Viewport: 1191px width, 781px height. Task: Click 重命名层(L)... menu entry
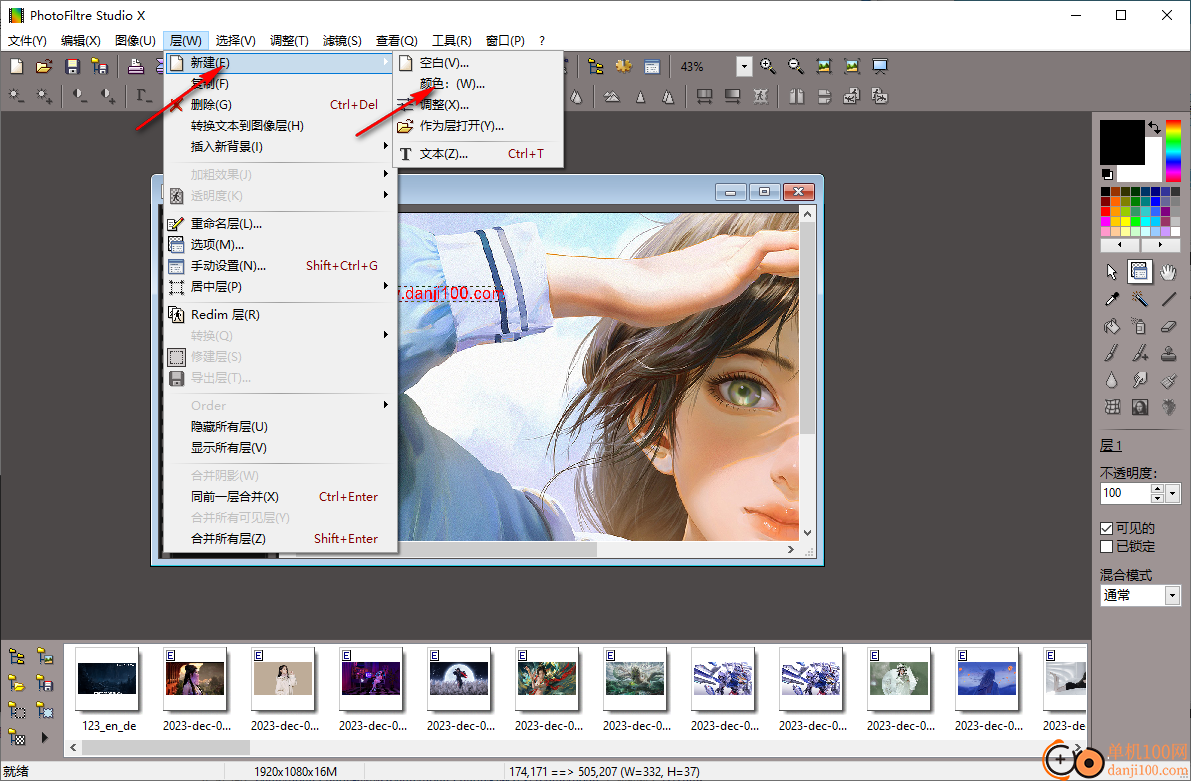(x=280, y=223)
